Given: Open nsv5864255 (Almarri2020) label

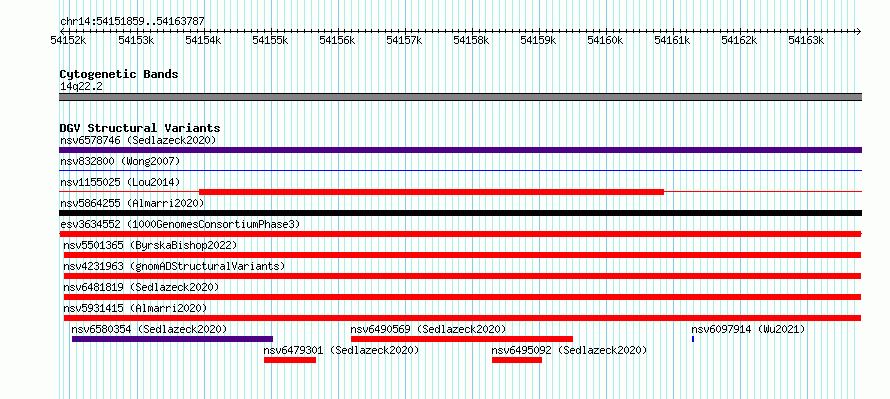Looking at the screenshot, I should [x=132, y=203].
